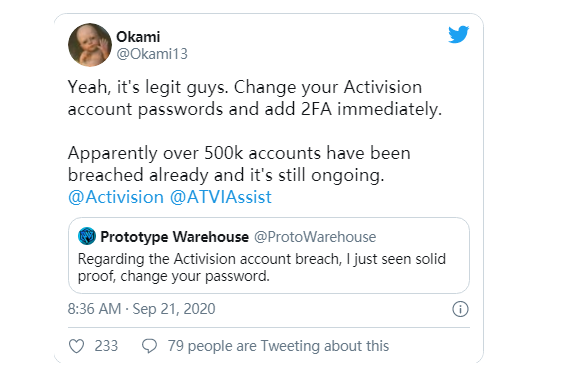Click 'change your password' quoted text
The image size is (573, 375).
pyautogui.click(x=195, y=276)
